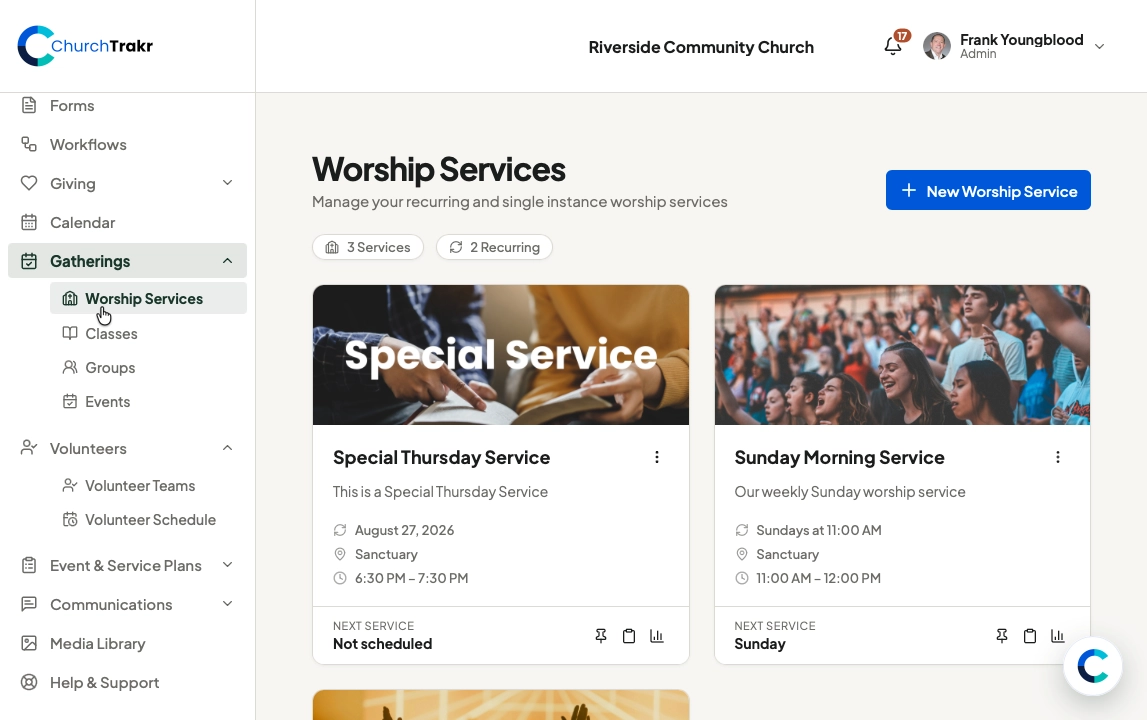Open Special Thursday Service title
The width and height of the screenshot is (1147, 720).
point(441,457)
